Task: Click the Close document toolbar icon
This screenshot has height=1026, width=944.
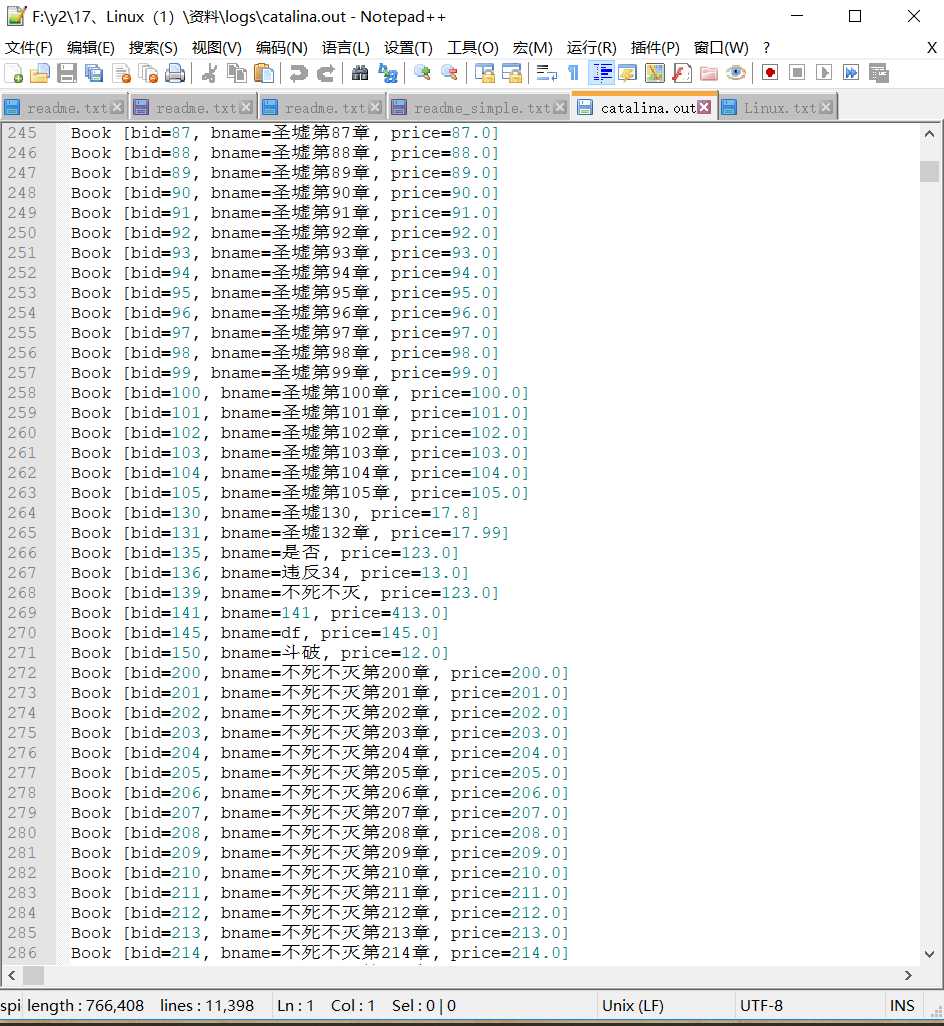Action: 121,73
